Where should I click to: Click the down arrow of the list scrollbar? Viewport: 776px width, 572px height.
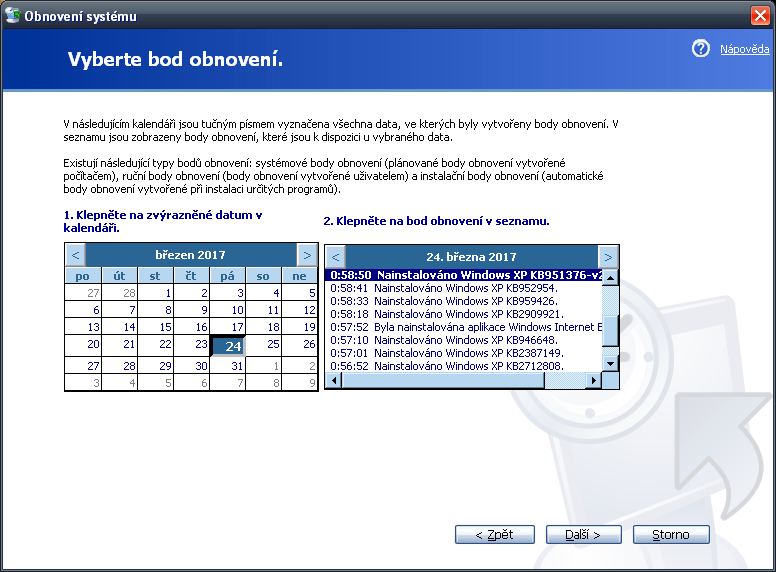coord(611,364)
